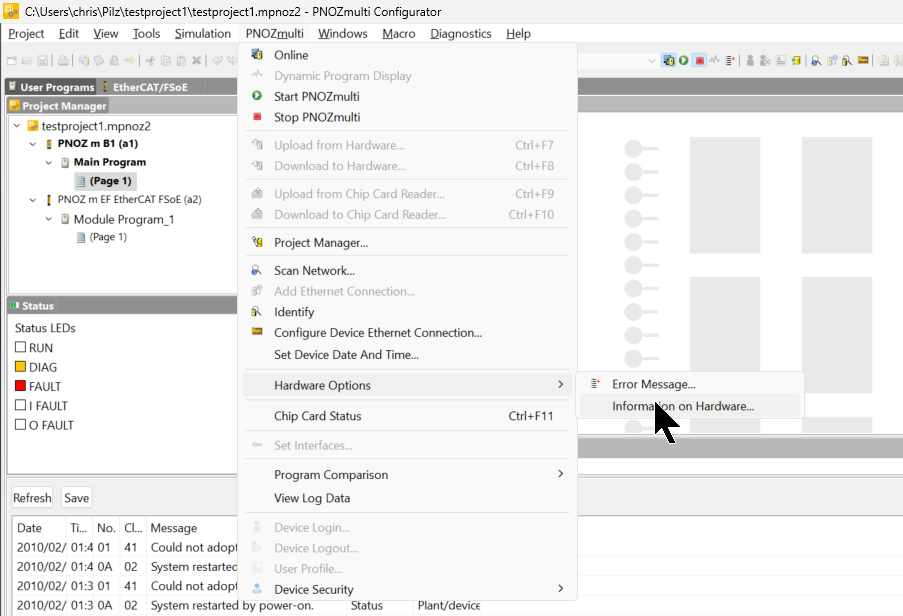The height and width of the screenshot is (616, 903).
Task: Expand the Hardware Options submenu
Action: (x=407, y=385)
